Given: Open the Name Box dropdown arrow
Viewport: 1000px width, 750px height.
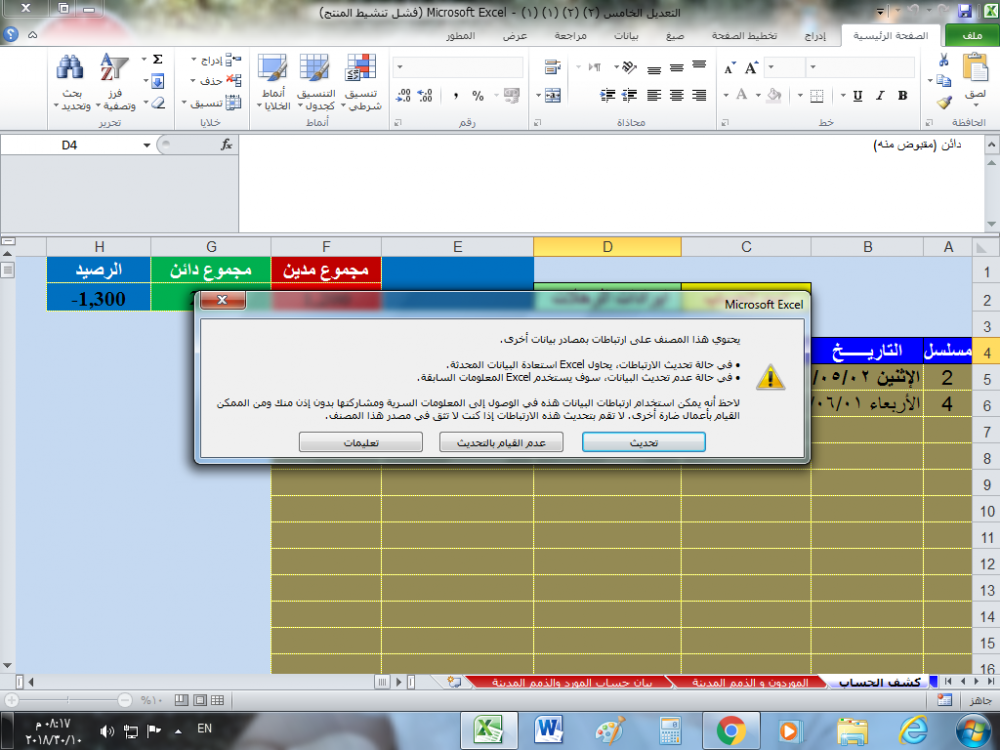Looking at the screenshot, I should pyautogui.click(x=147, y=145).
